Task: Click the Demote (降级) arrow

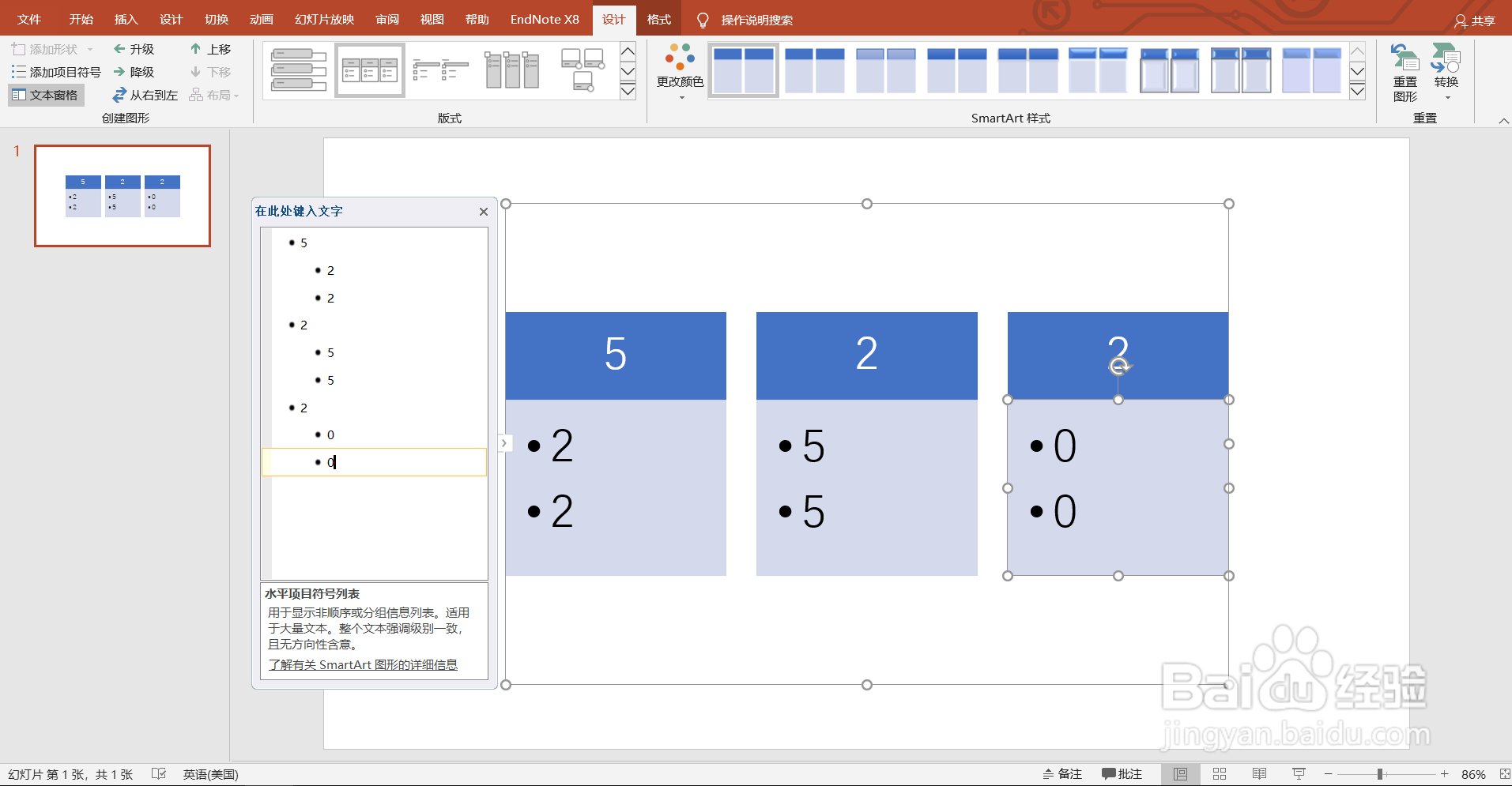Action: [119, 72]
